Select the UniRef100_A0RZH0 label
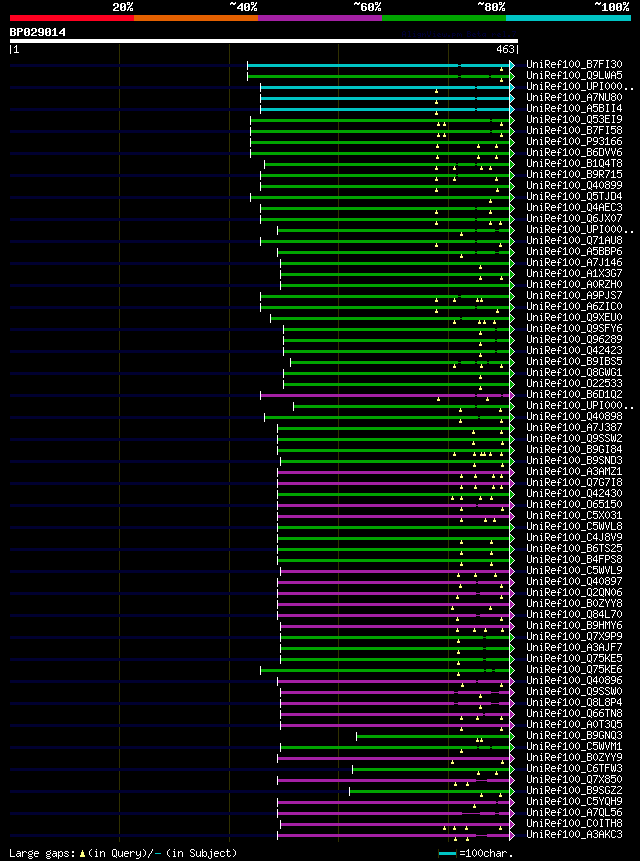This screenshot has width=640, height=861. (575, 284)
